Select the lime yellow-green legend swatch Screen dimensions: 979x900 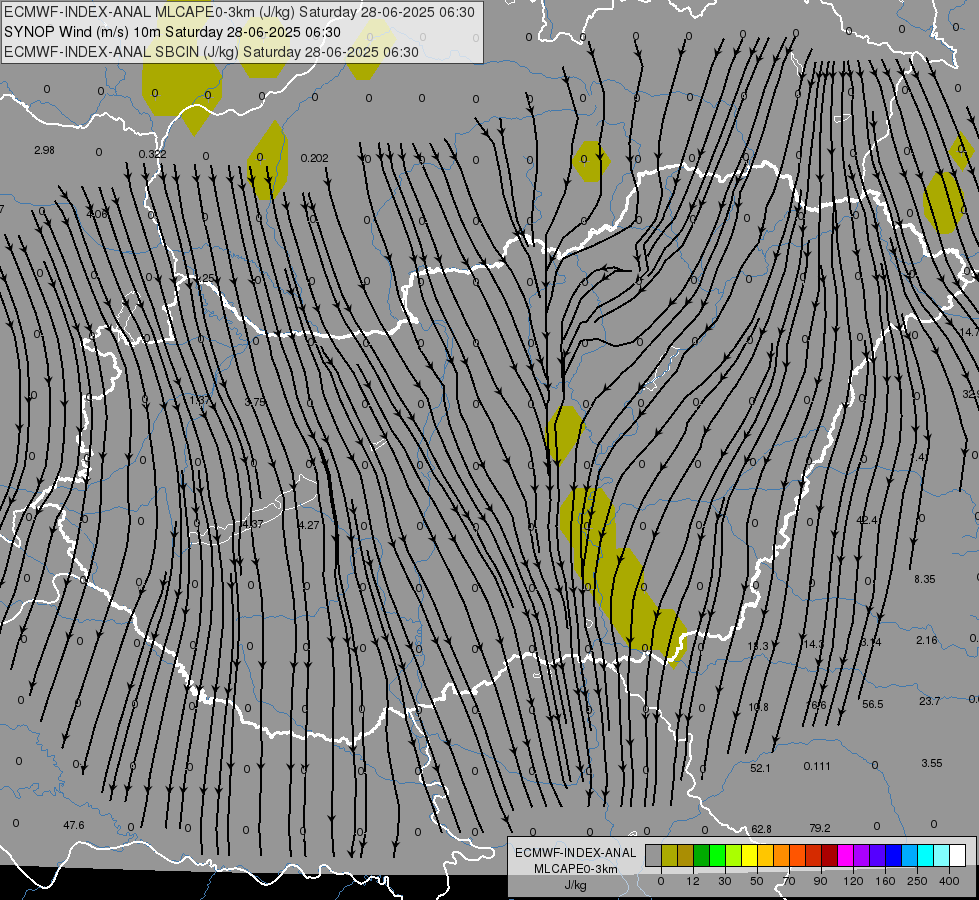734,855
